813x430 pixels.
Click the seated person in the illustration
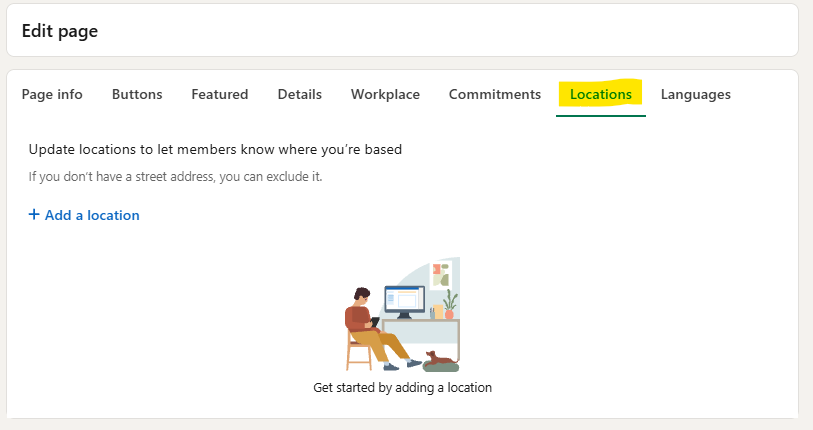[x=376, y=328]
